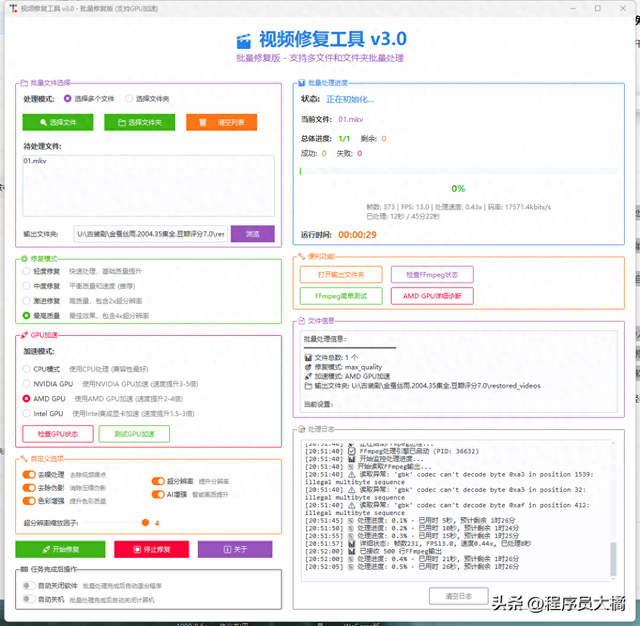The width and height of the screenshot is (640, 626).
Task: Click the green 选择文件 button
Action: tap(58, 122)
